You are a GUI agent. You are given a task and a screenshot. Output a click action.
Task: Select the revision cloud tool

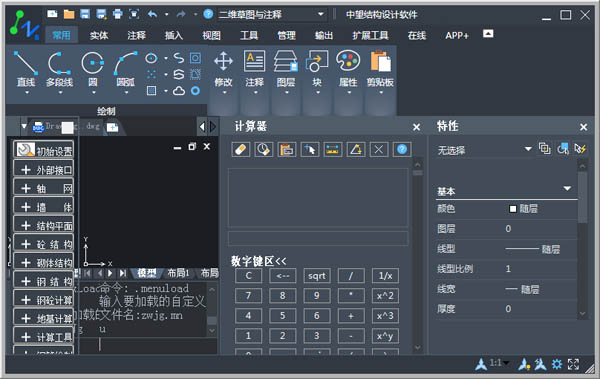point(179,91)
